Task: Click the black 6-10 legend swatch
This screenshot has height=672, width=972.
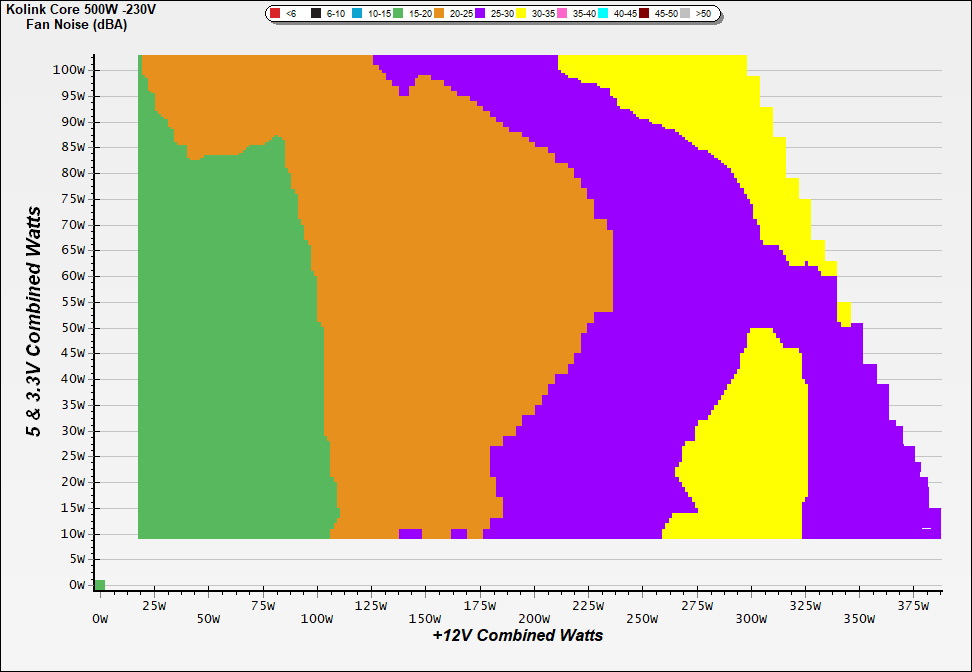Action: 316,14
